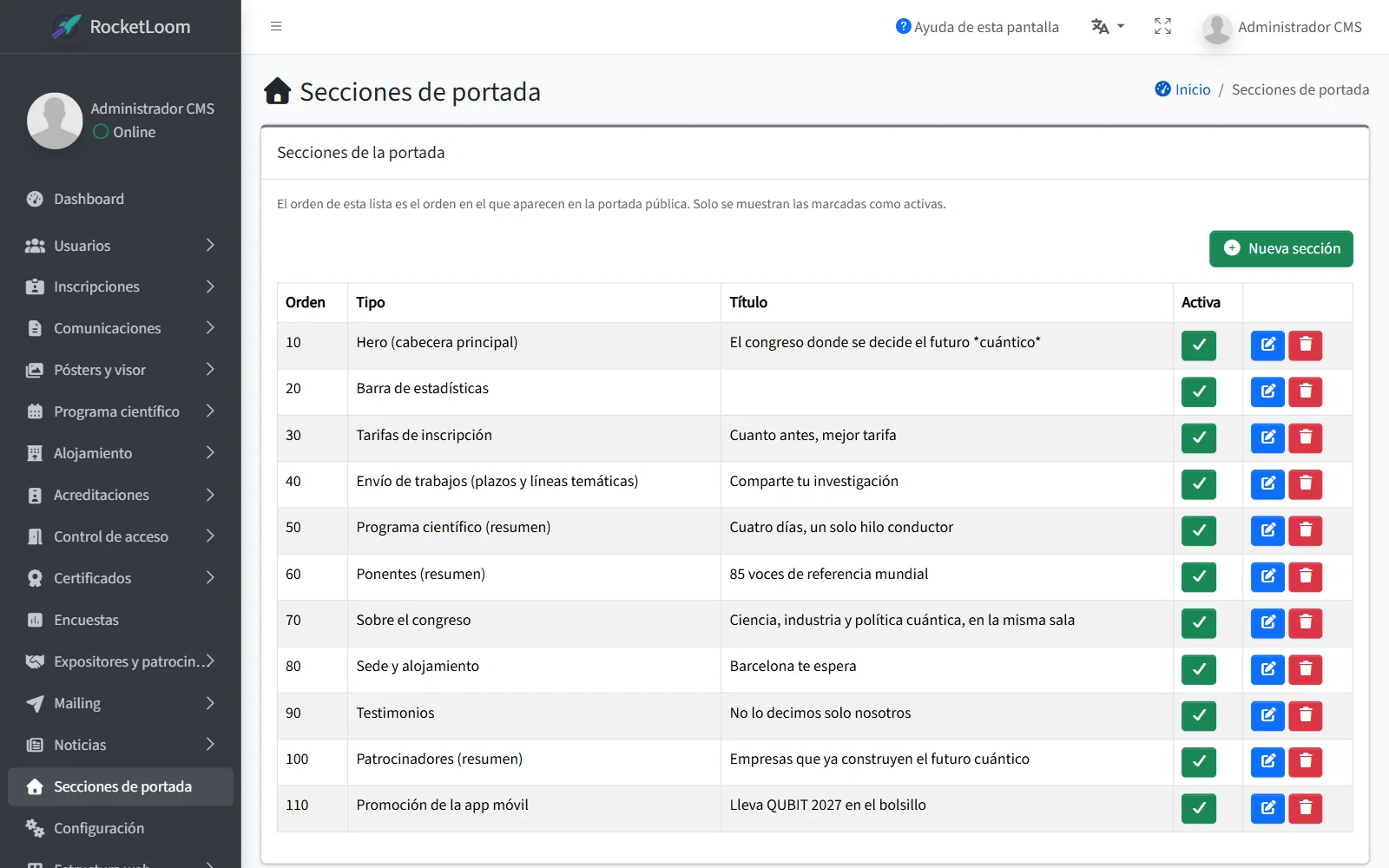Image resolution: width=1389 pixels, height=868 pixels.
Task: Edit the Hero (cabecera principal) section
Action: 1267,345
